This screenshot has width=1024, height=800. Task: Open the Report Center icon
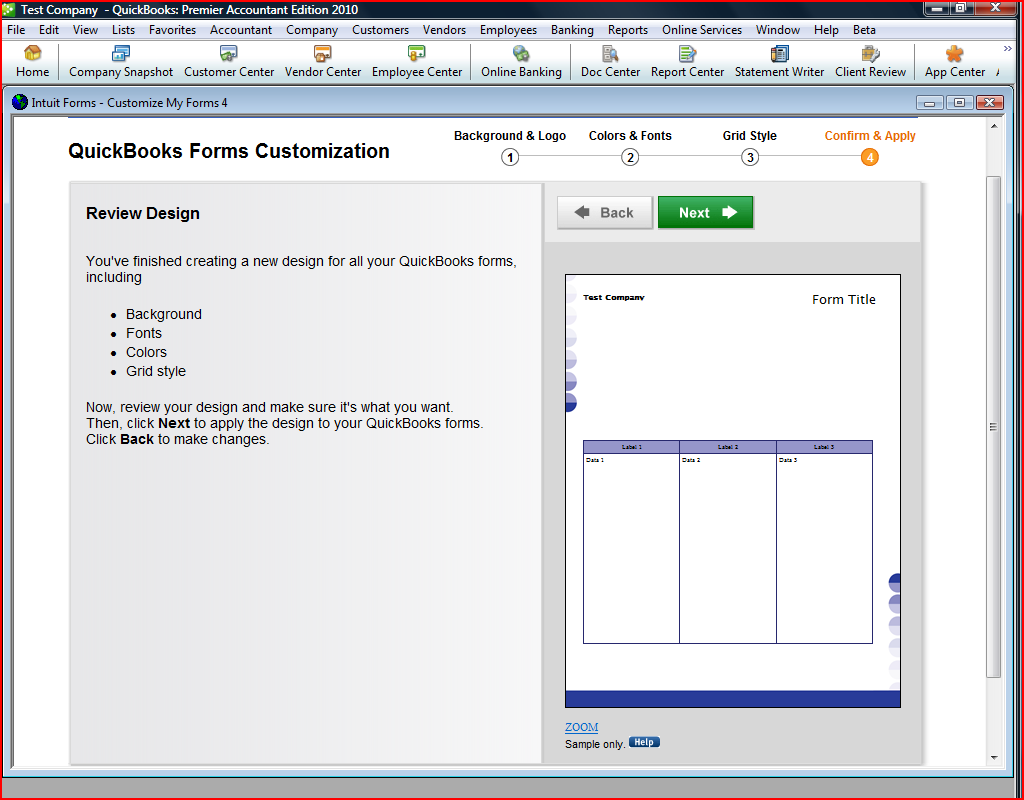687,62
